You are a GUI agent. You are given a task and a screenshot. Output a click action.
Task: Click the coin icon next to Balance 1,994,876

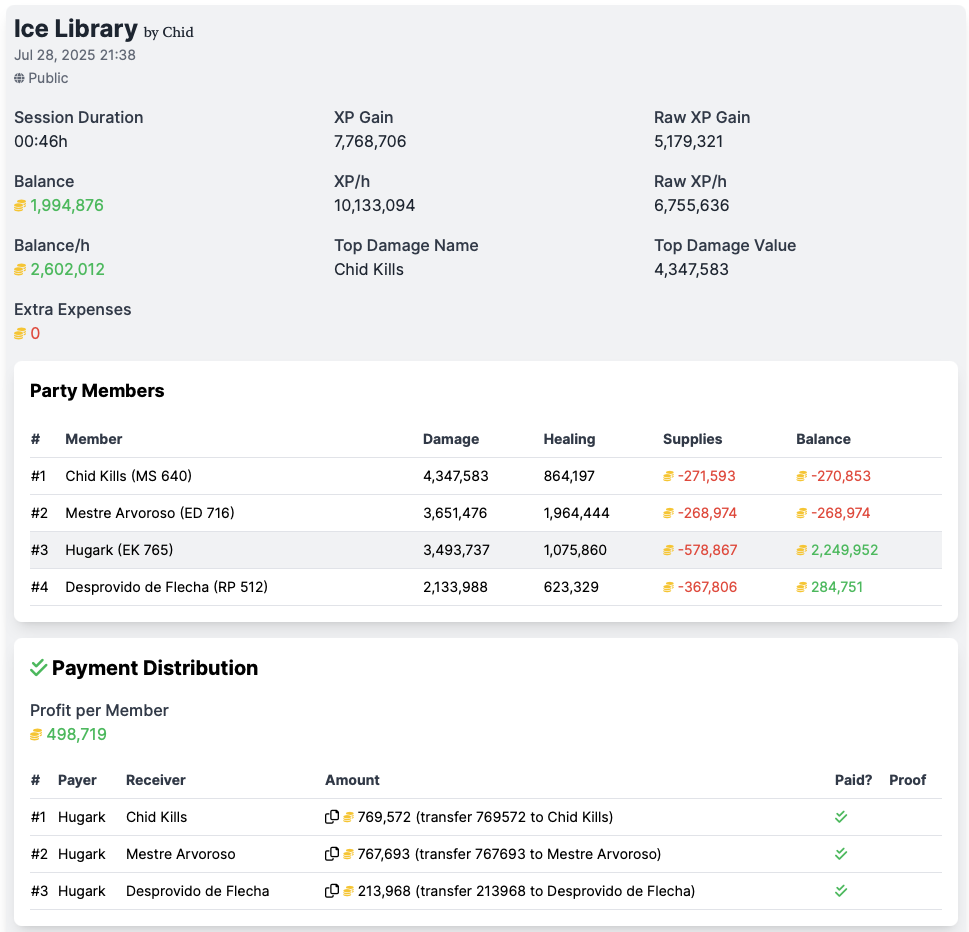tap(20, 206)
